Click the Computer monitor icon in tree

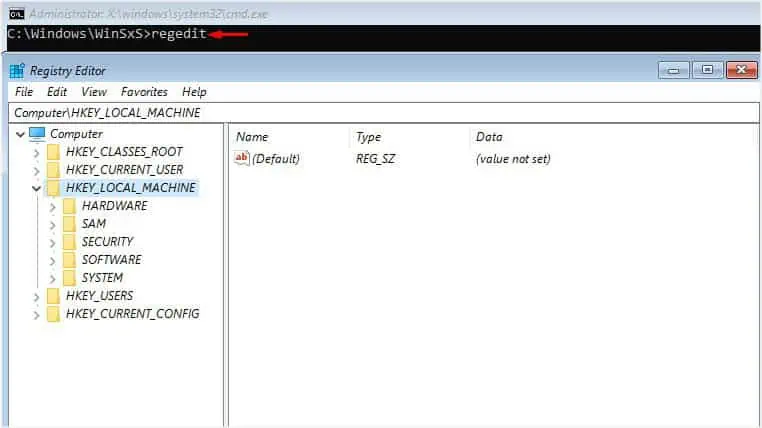[37, 134]
